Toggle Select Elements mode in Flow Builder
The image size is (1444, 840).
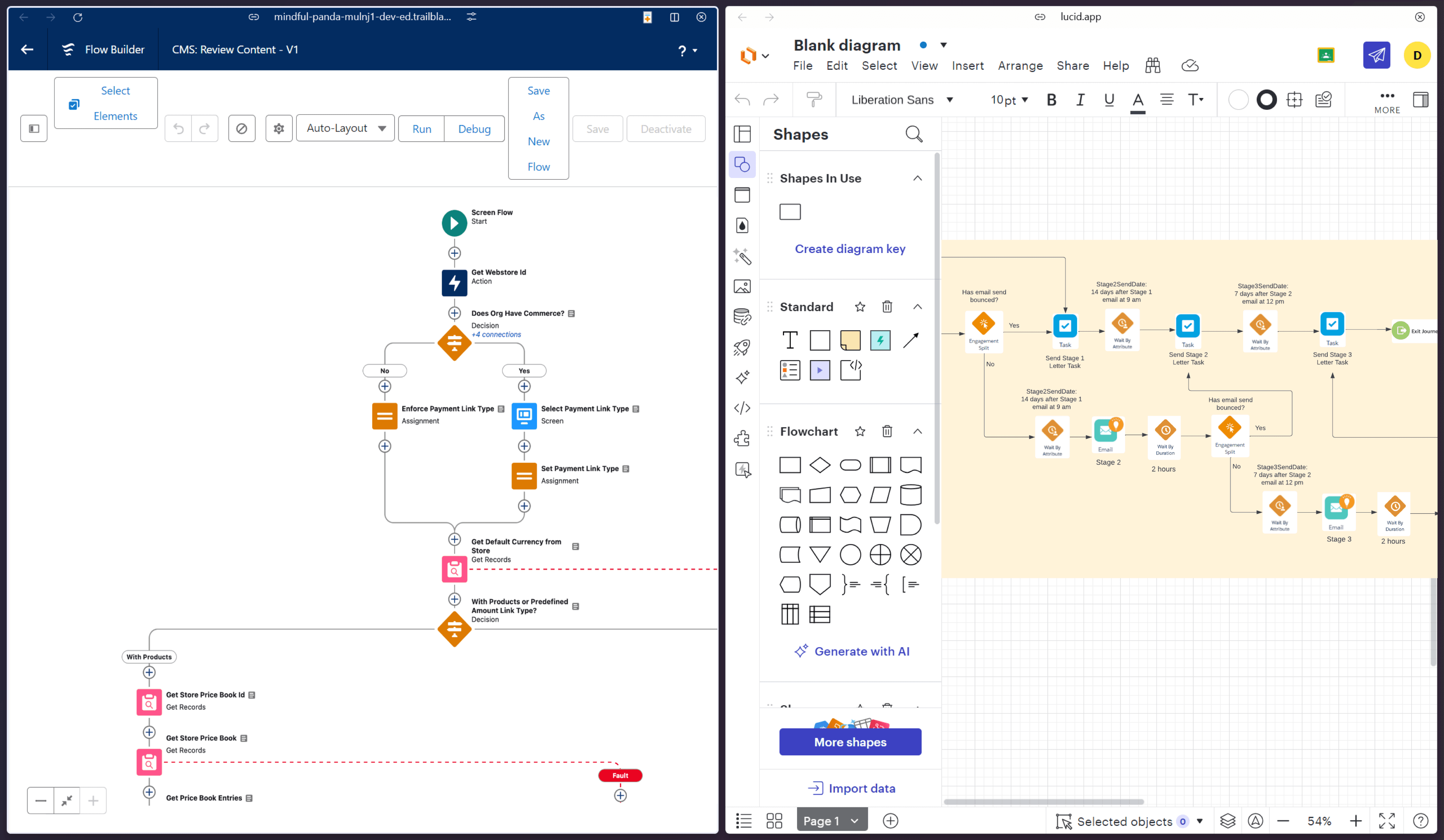(x=106, y=103)
